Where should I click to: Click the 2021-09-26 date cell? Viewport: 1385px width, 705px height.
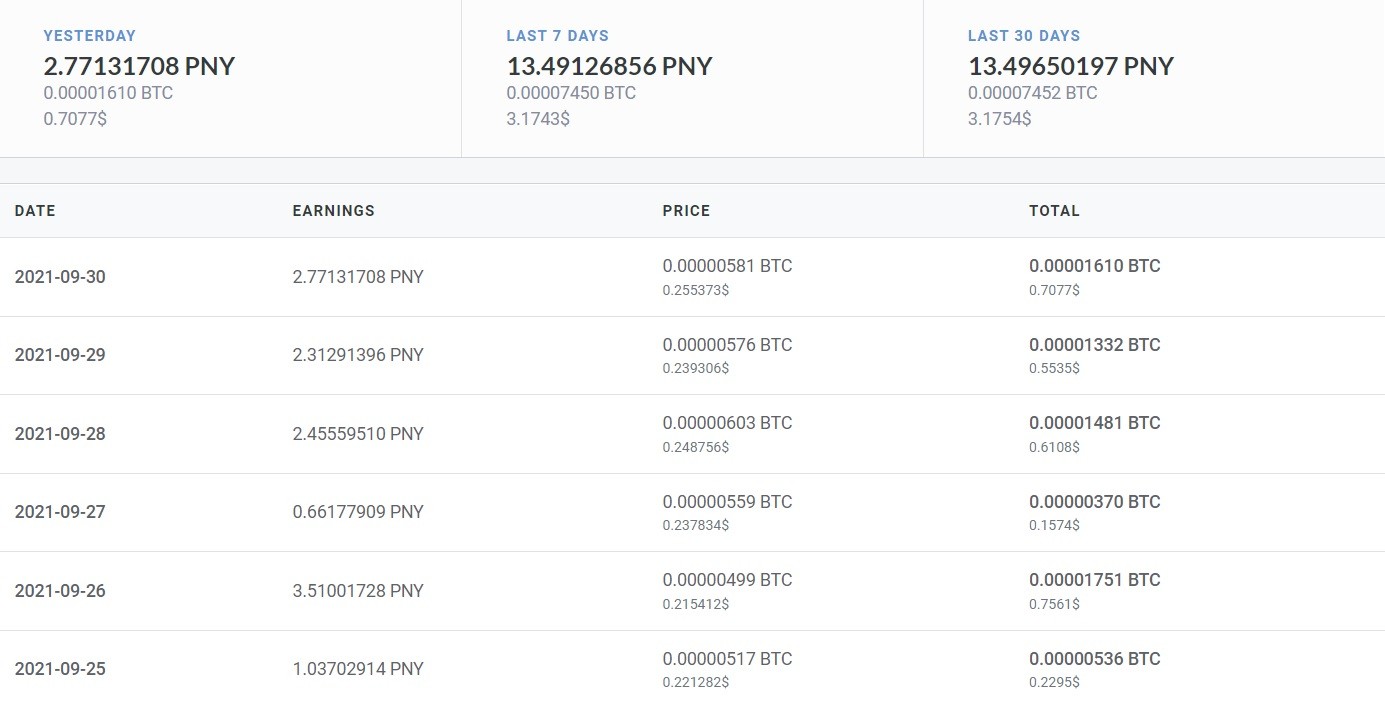[60, 591]
